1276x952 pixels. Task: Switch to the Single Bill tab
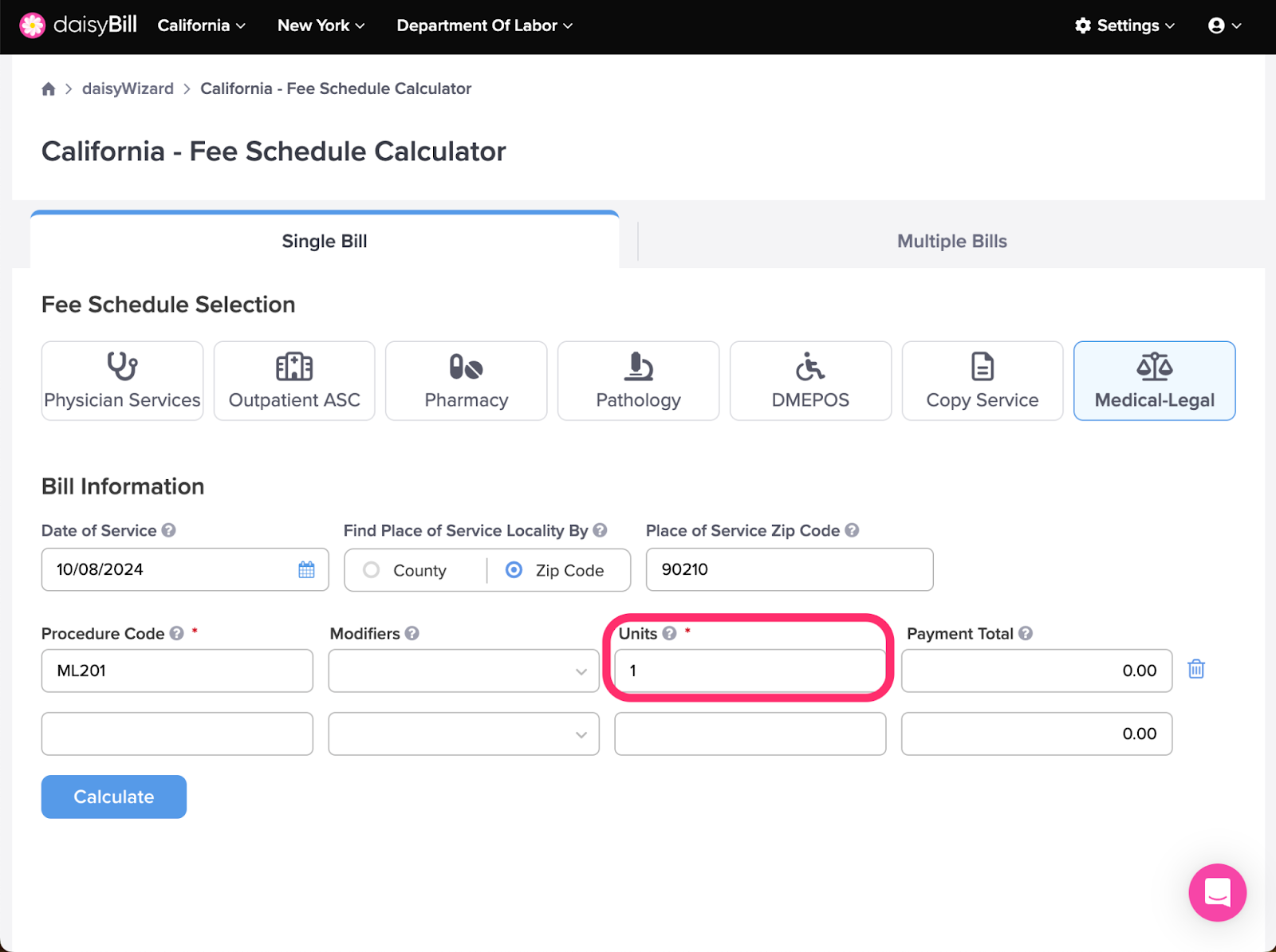coord(325,241)
